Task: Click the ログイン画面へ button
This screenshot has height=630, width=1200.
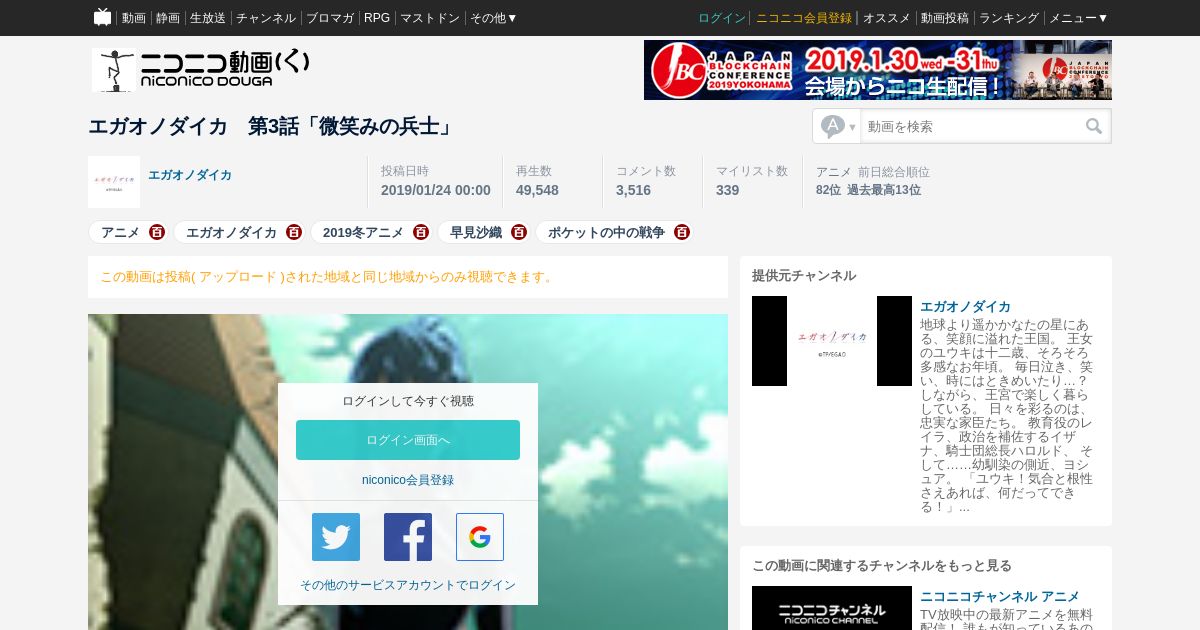Action: click(408, 440)
